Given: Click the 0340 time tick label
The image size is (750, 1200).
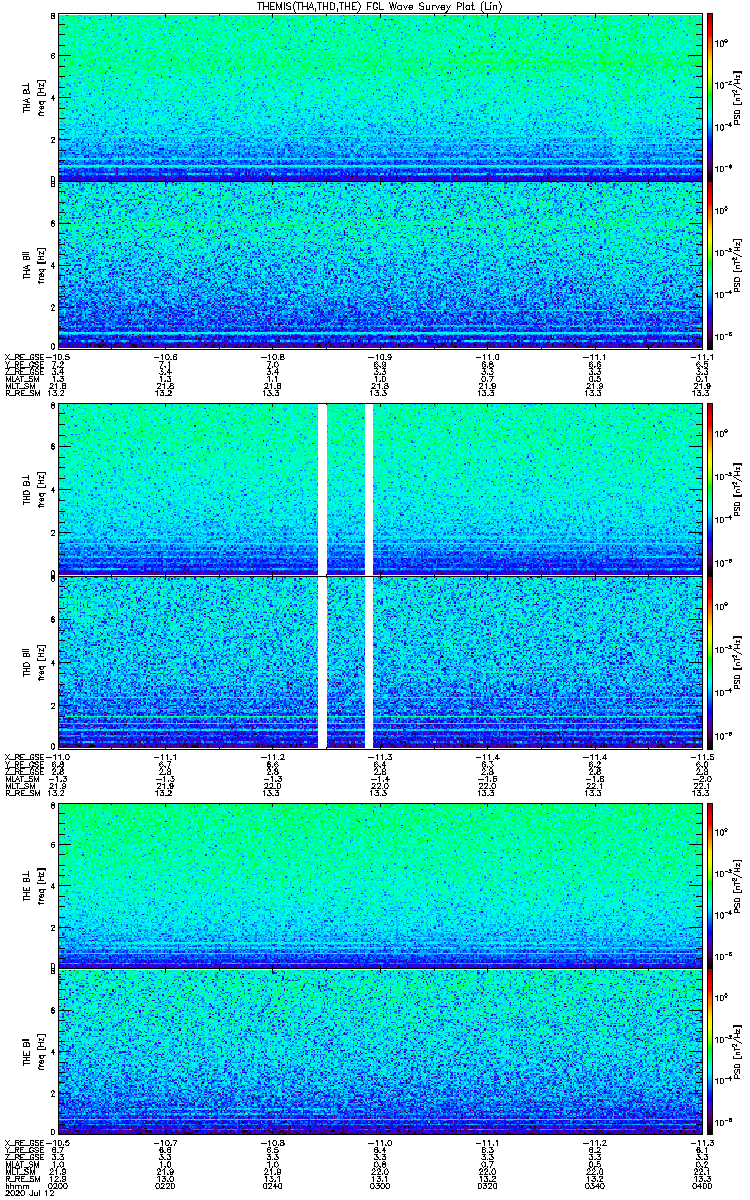Looking at the screenshot, I should point(594,1186).
